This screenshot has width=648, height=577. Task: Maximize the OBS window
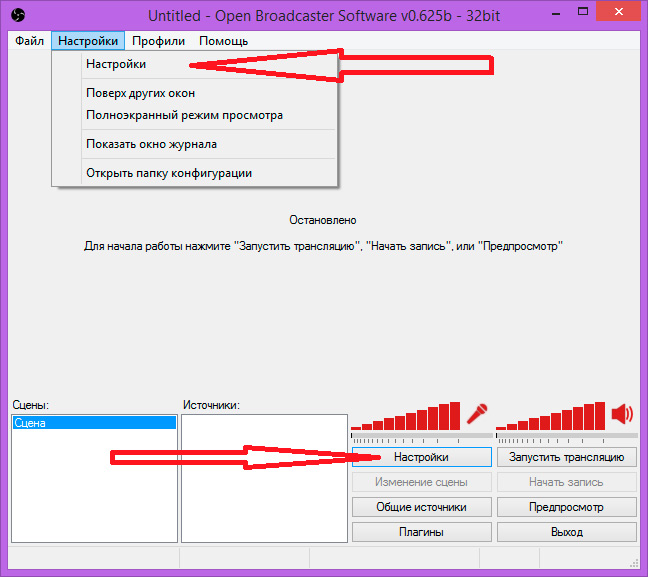[x=583, y=12]
